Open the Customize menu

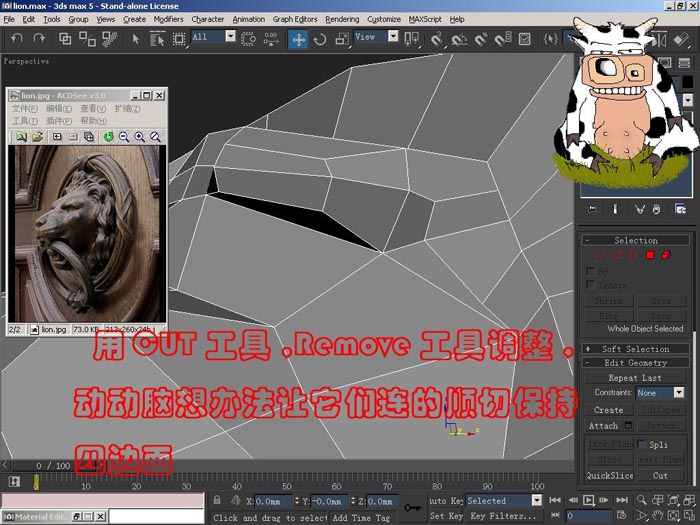(x=383, y=19)
